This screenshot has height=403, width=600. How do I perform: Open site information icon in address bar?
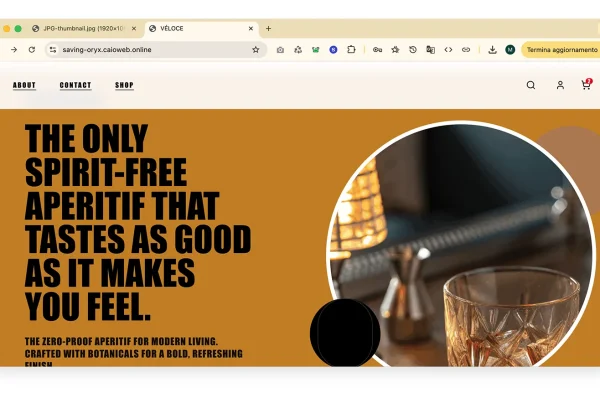(x=53, y=50)
